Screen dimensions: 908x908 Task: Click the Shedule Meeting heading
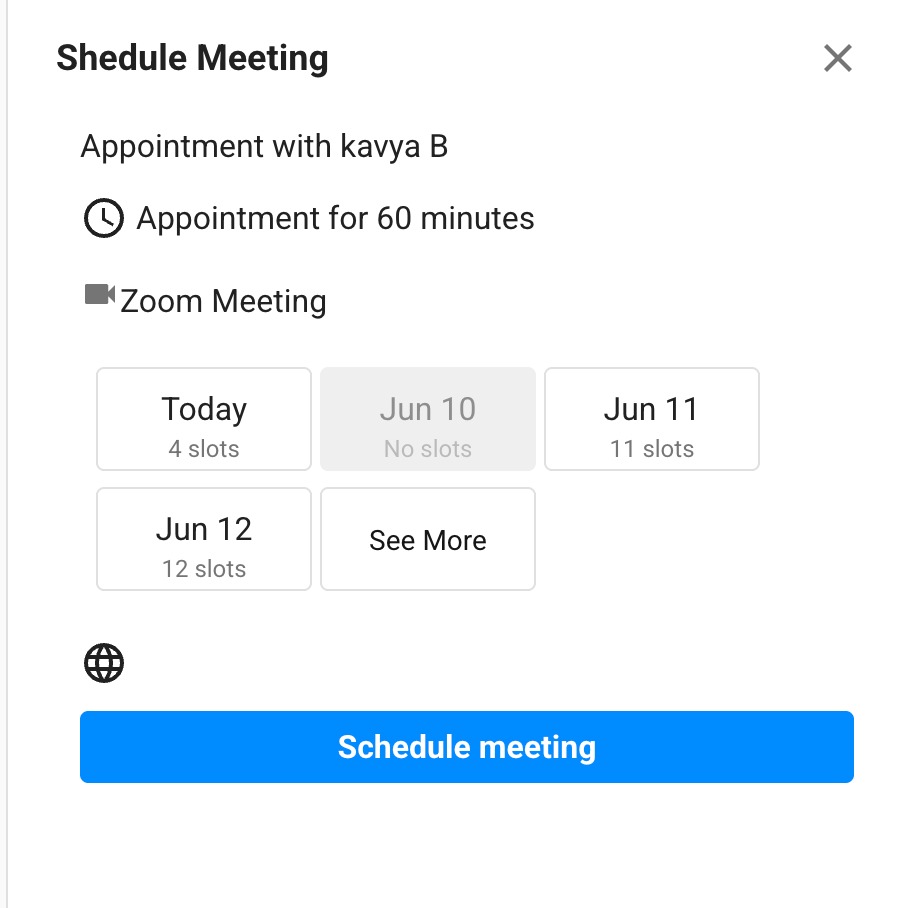(x=192, y=58)
